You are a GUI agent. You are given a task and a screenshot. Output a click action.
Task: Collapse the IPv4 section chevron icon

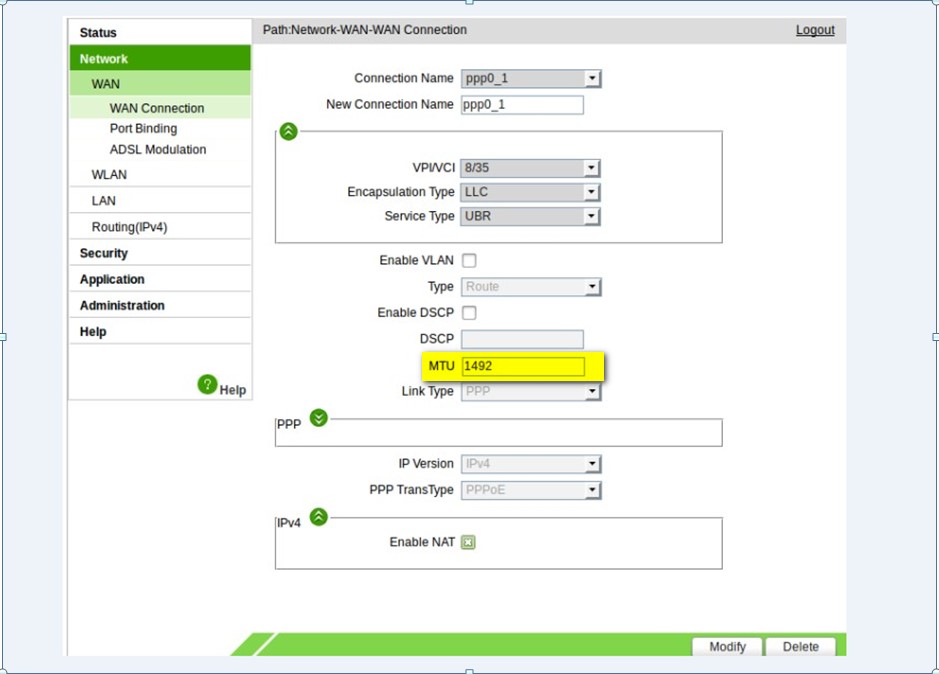click(x=318, y=517)
